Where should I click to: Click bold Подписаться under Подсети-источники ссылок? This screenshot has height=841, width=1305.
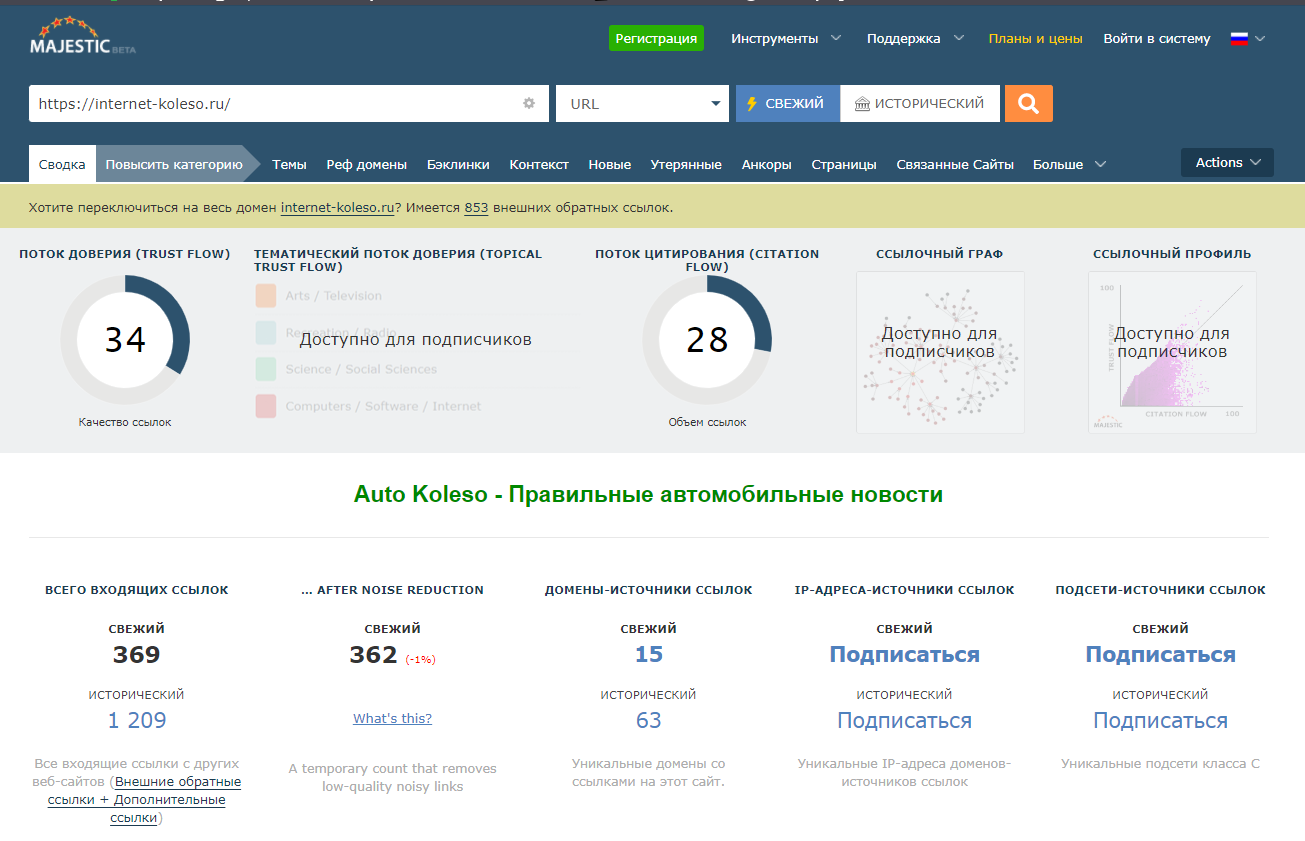tap(1161, 654)
